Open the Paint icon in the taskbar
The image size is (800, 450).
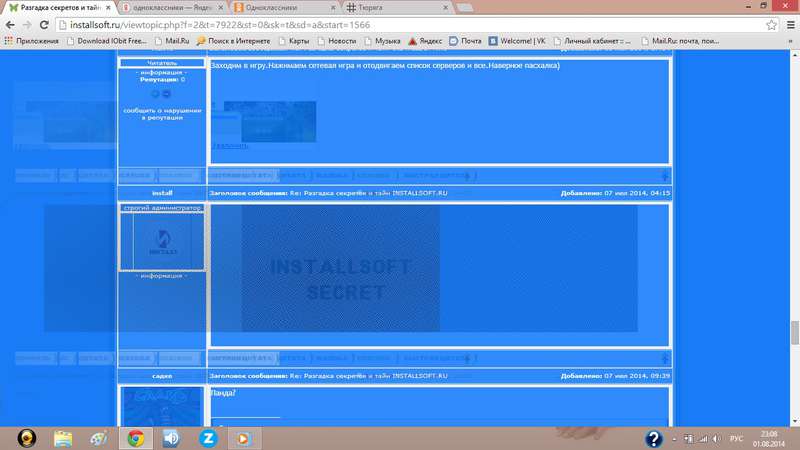pos(98,437)
